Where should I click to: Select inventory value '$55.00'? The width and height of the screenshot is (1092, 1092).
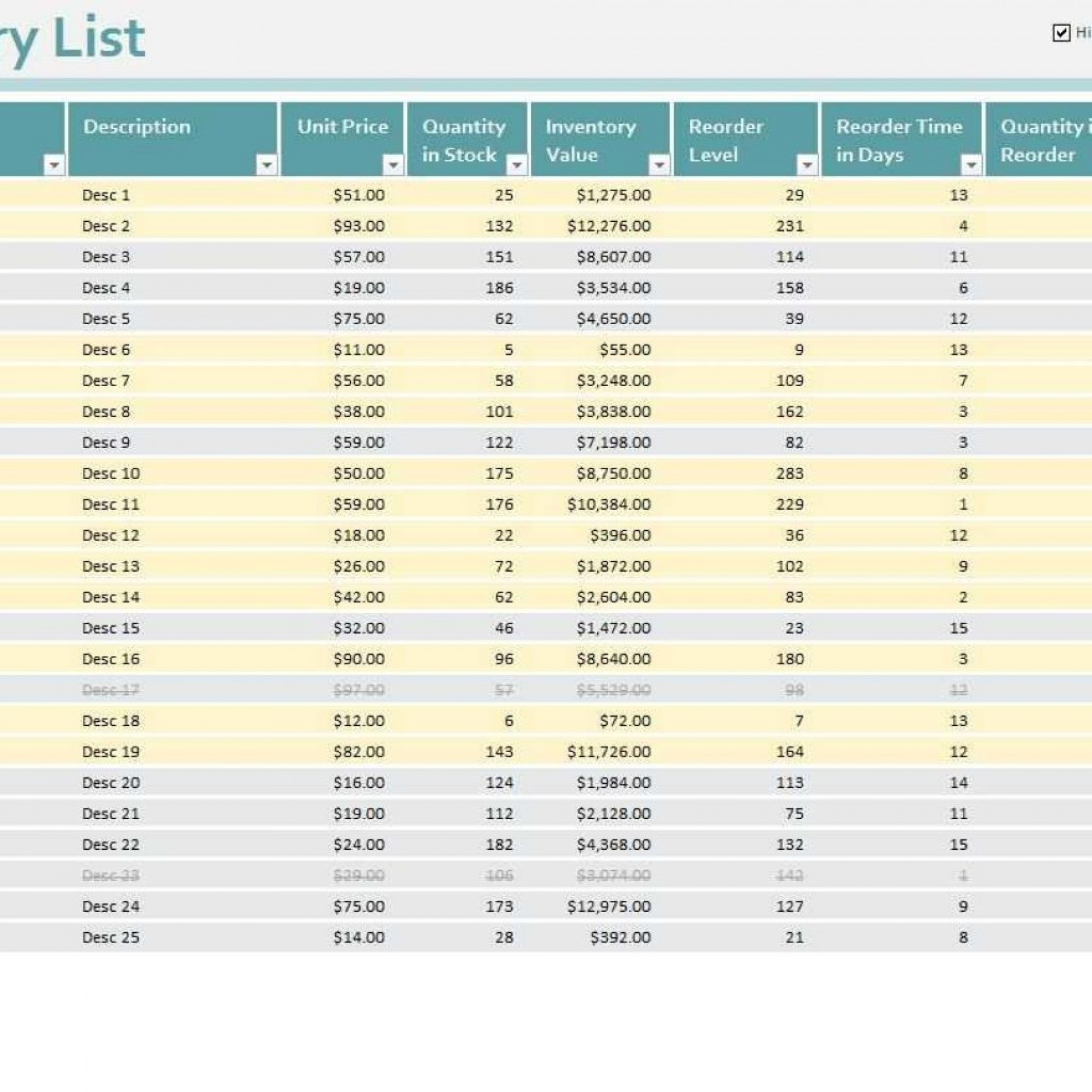625,350
